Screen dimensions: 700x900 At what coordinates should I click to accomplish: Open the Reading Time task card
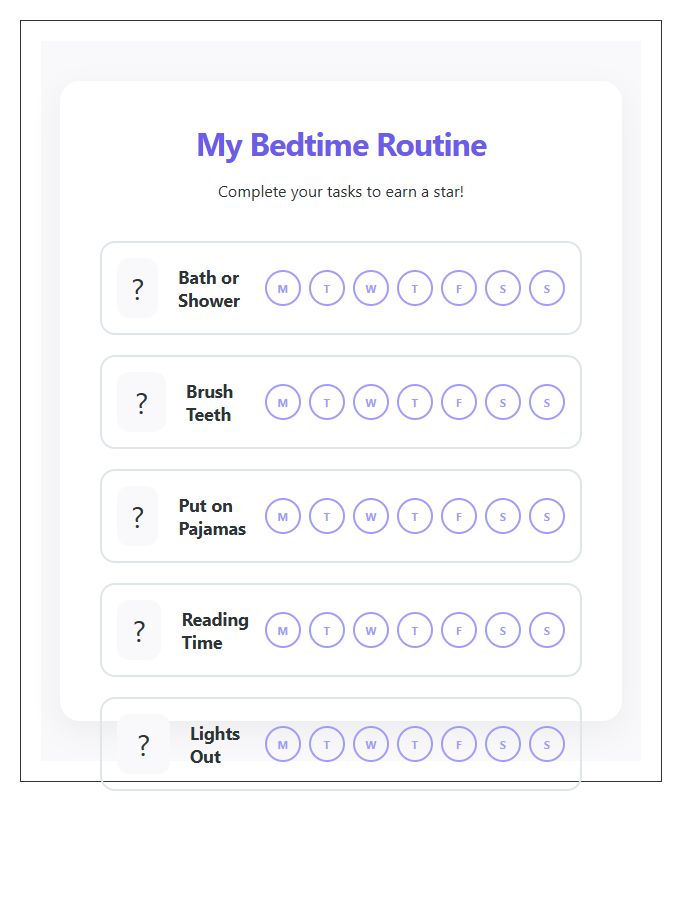pos(341,630)
